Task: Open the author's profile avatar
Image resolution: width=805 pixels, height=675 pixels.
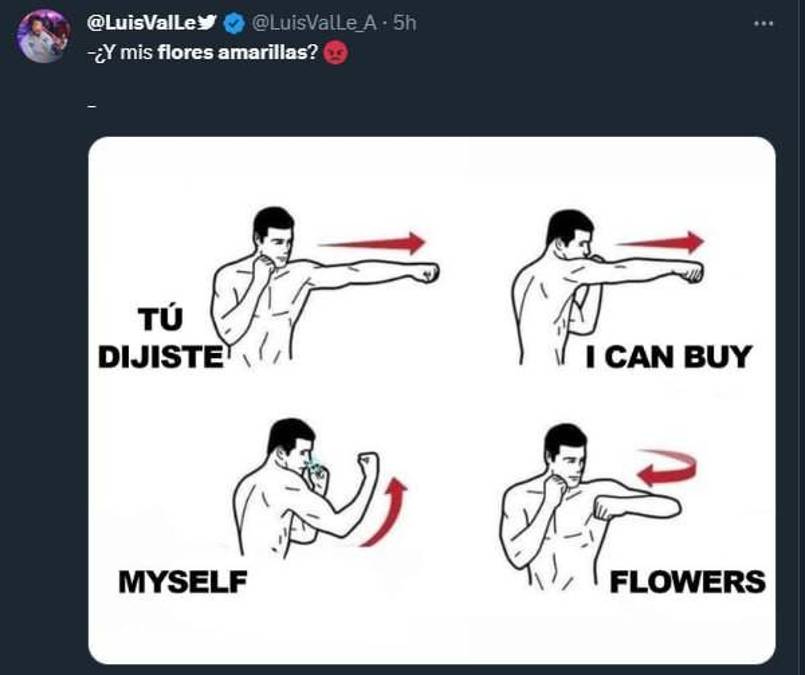Action: tap(42, 36)
